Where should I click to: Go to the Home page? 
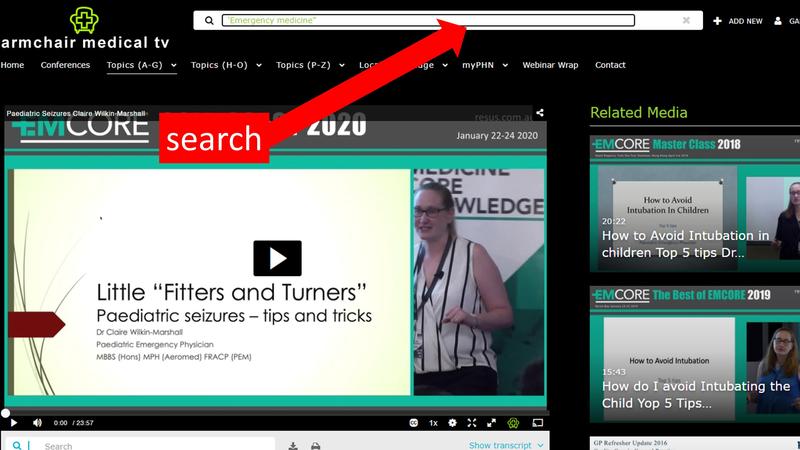pos(12,65)
